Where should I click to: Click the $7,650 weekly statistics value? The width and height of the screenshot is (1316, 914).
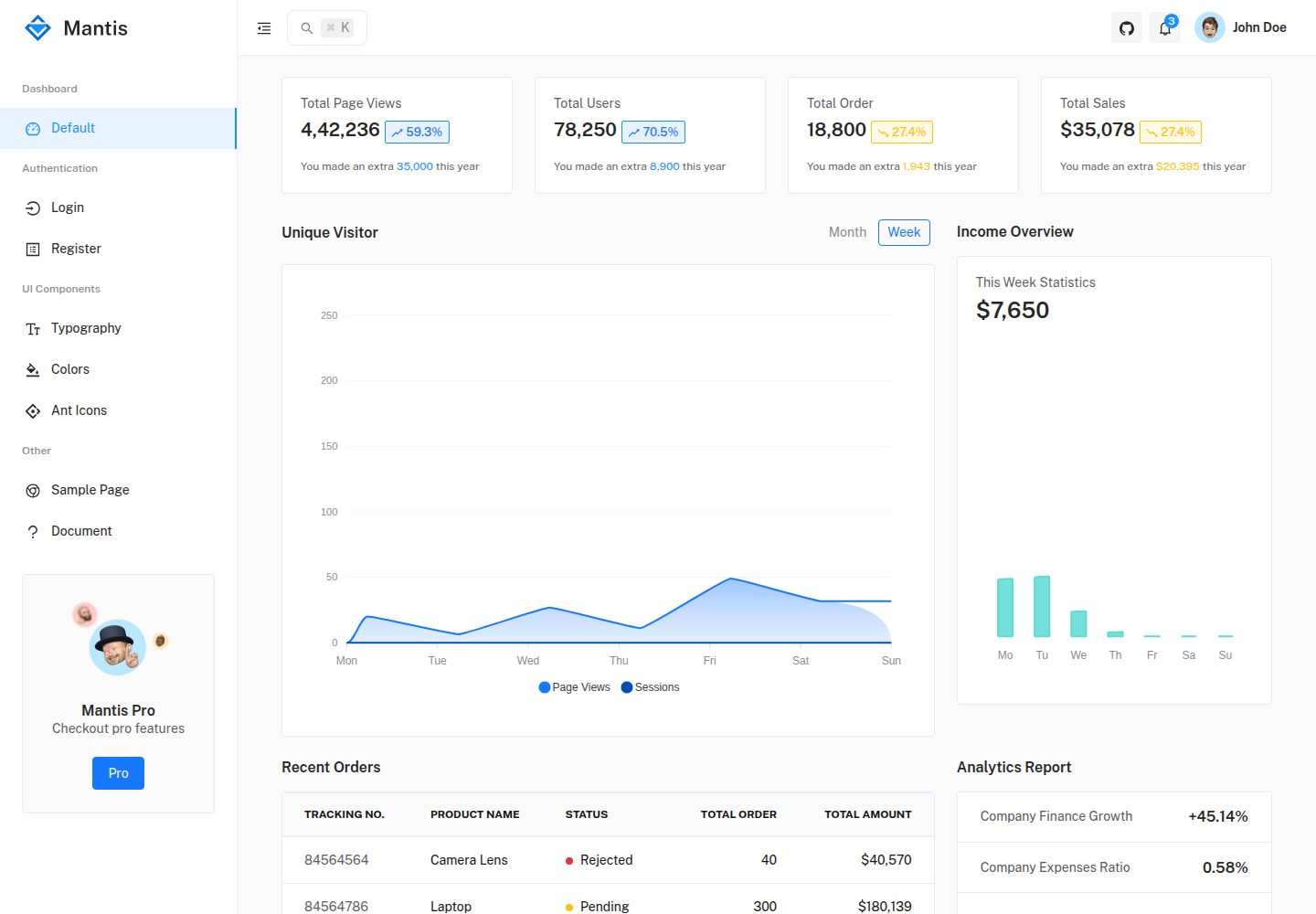(x=1013, y=310)
